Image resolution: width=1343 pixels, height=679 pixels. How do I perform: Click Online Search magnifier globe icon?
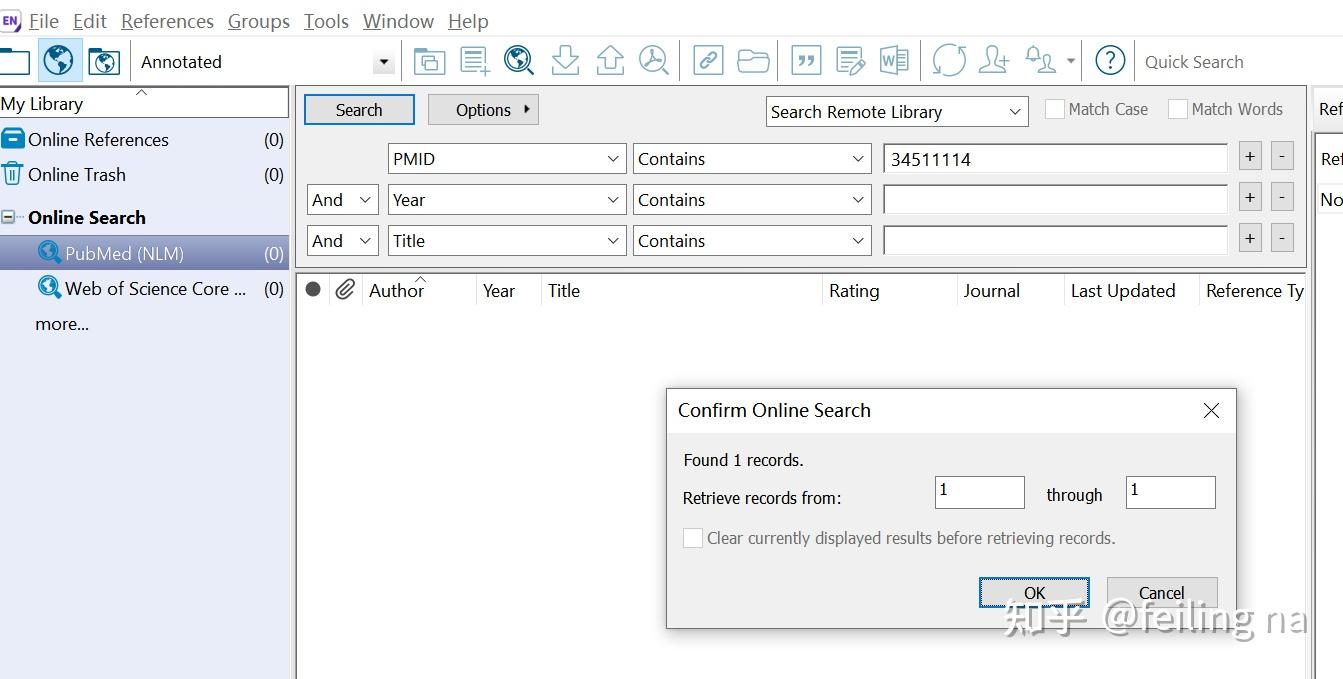(519, 61)
